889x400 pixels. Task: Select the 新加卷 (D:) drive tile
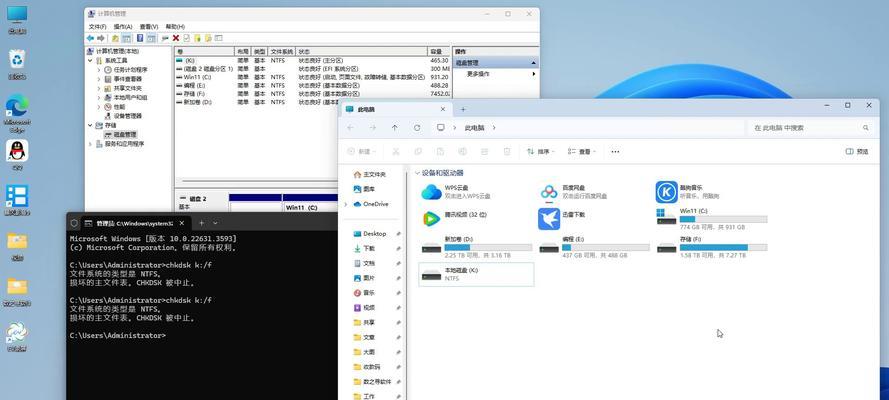pyautogui.click(x=477, y=248)
